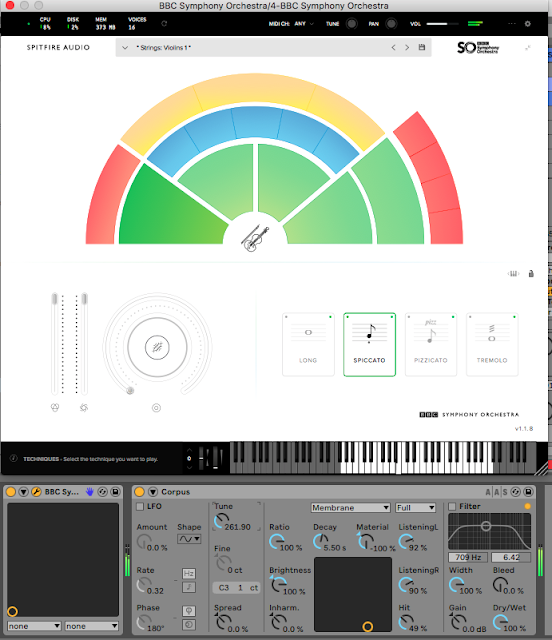
Task: Click the XY pad marker on BBC device
Action: tap(12, 611)
